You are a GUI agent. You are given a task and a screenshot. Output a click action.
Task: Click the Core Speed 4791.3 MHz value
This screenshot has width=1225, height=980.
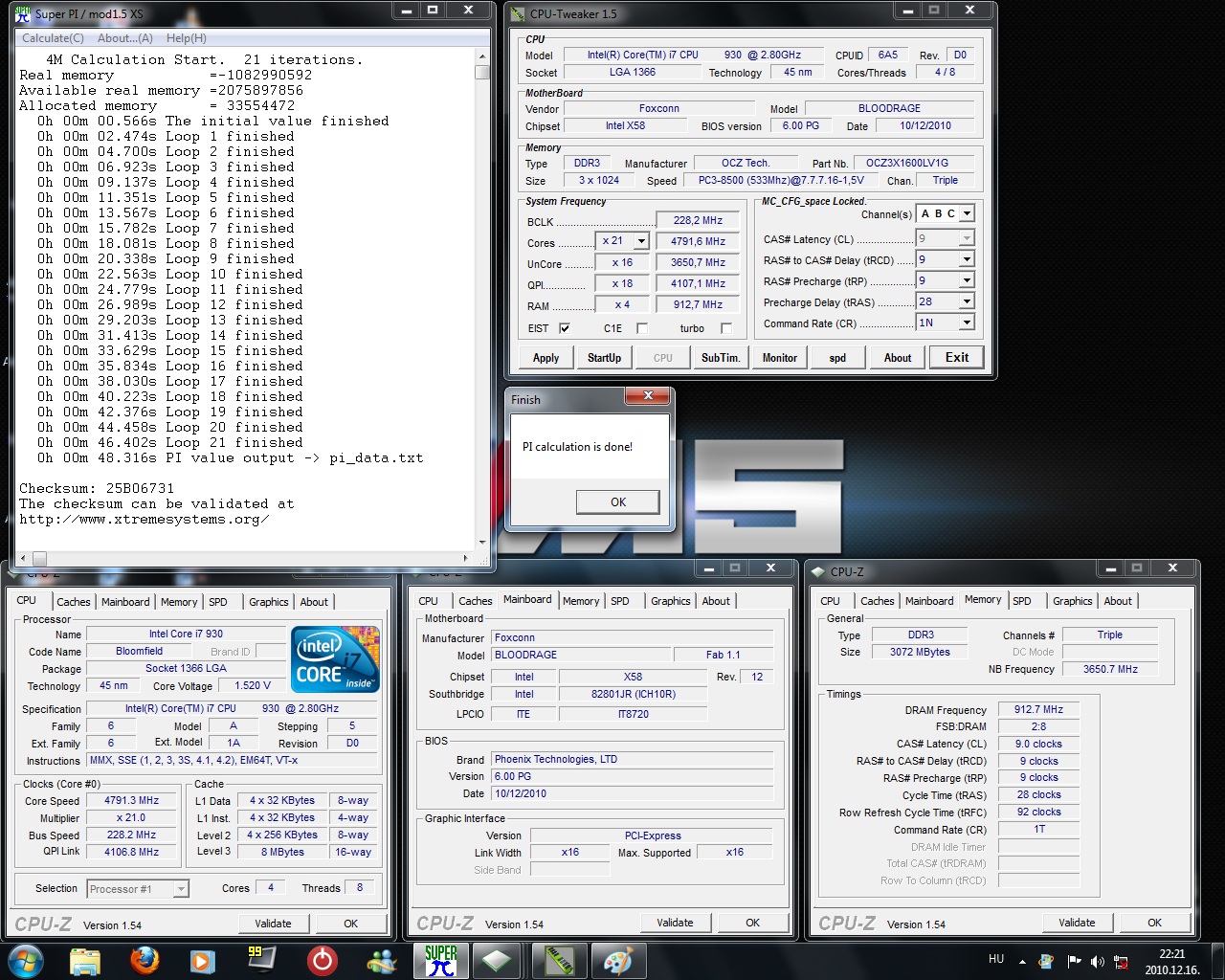[x=132, y=800]
